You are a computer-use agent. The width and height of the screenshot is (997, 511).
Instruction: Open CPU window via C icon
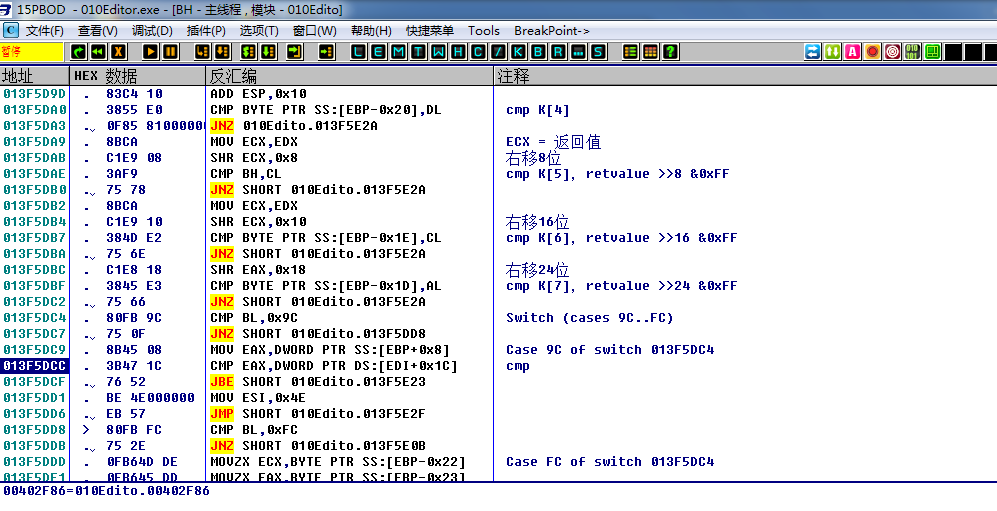pyautogui.click(x=478, y=52)
